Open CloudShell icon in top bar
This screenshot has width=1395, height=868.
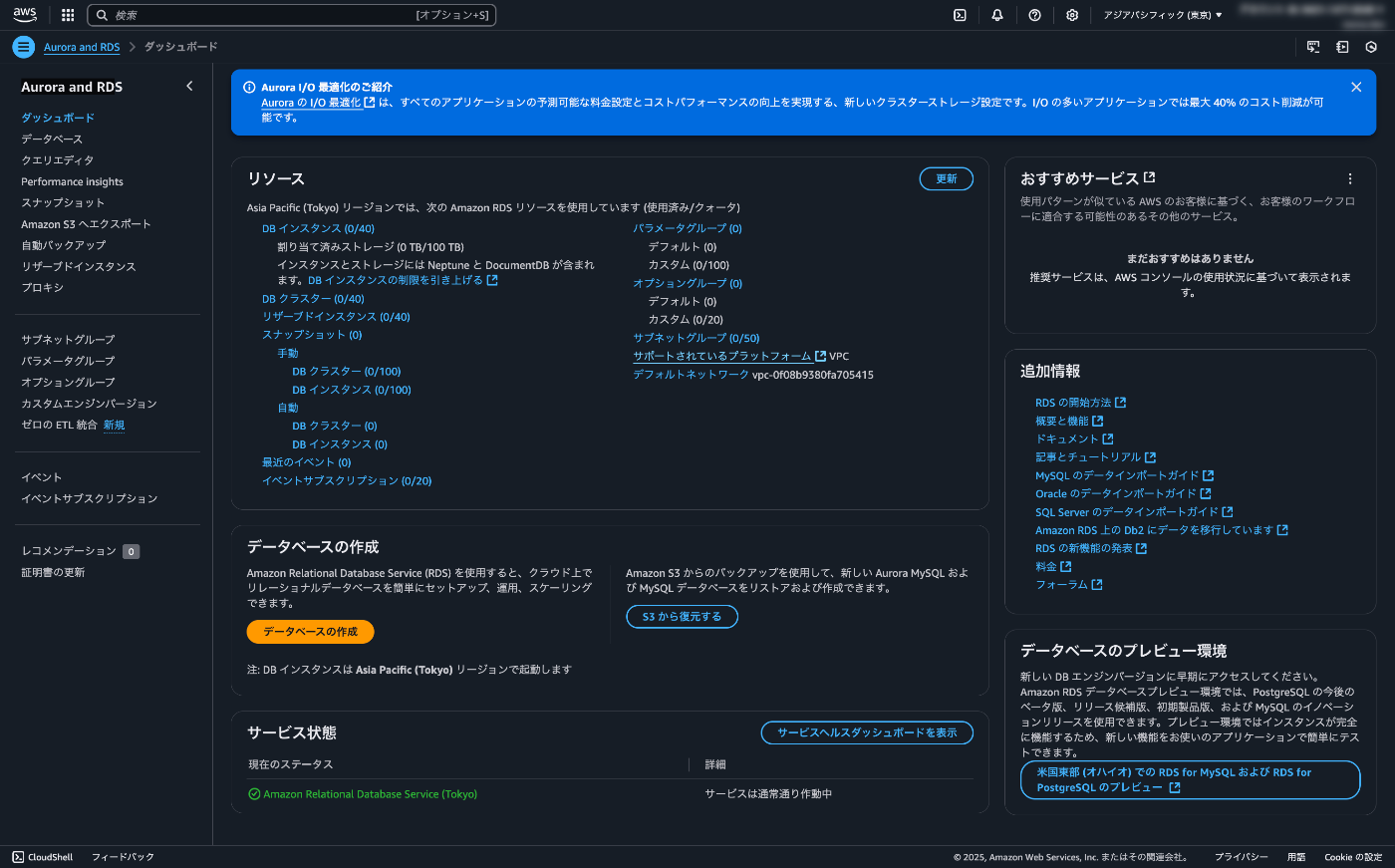click(x=960, y=15)
